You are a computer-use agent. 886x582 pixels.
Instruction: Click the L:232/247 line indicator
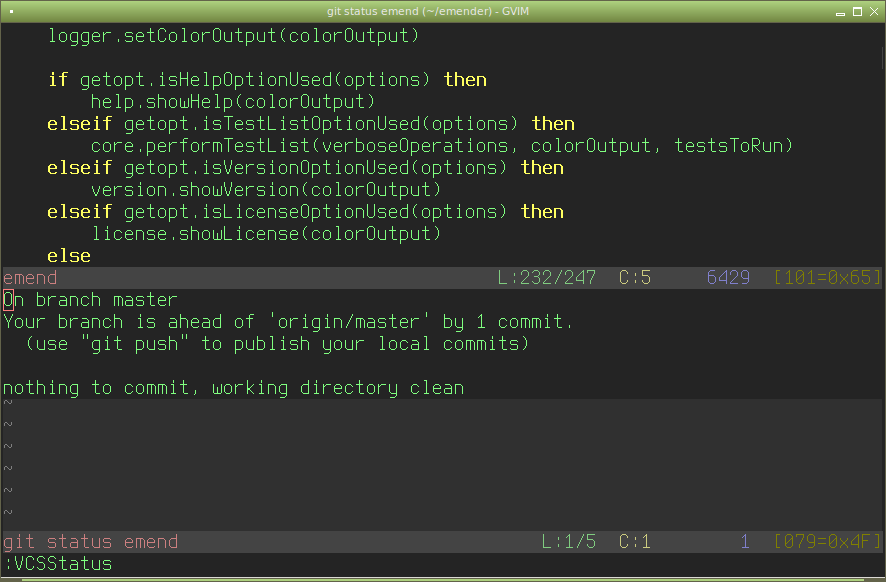[x=544, y=278]
